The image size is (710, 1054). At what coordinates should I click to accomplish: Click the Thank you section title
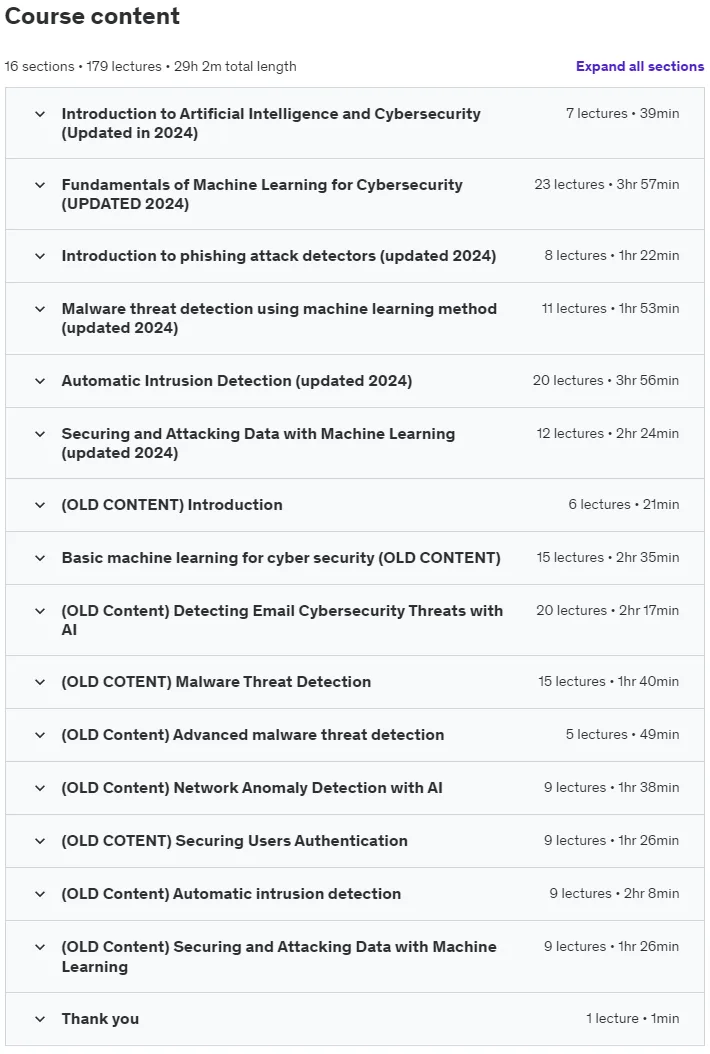pos(100,1019)
